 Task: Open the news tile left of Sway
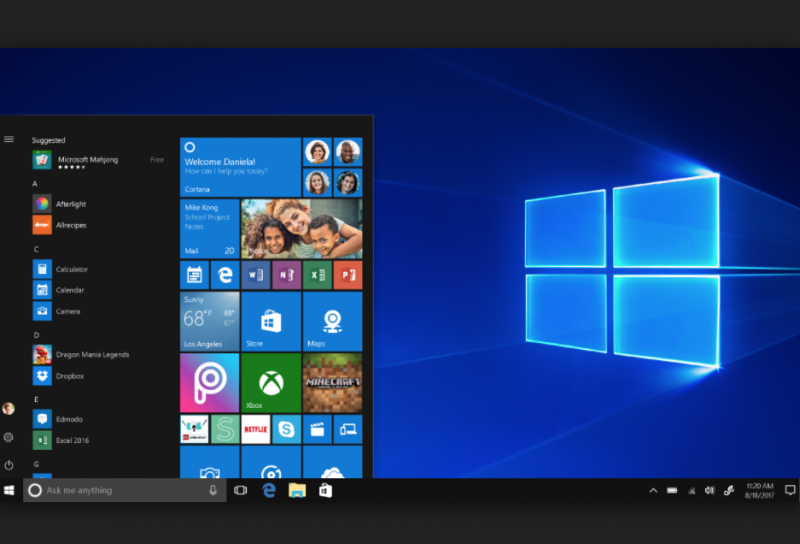(x=194, y=429)
